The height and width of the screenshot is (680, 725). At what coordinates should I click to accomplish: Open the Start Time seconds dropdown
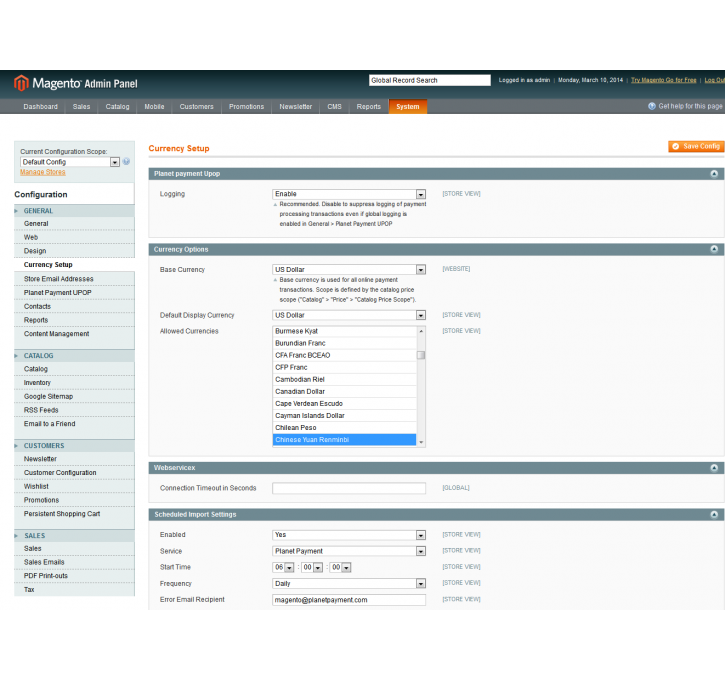[x=340, y=567]
